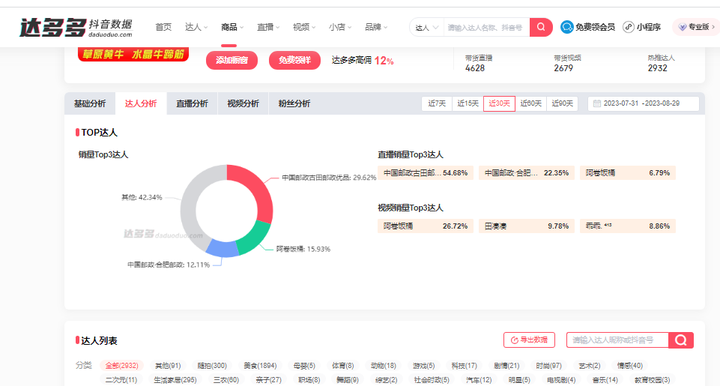This screenshot has height=386, width=720.
Task: Click the top search input for 达人名称
Action: coord(486,28)
